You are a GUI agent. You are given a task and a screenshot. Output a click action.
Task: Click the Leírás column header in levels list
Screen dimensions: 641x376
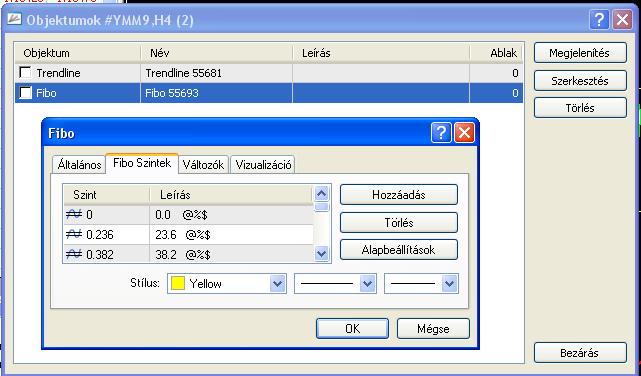(231, 195)
